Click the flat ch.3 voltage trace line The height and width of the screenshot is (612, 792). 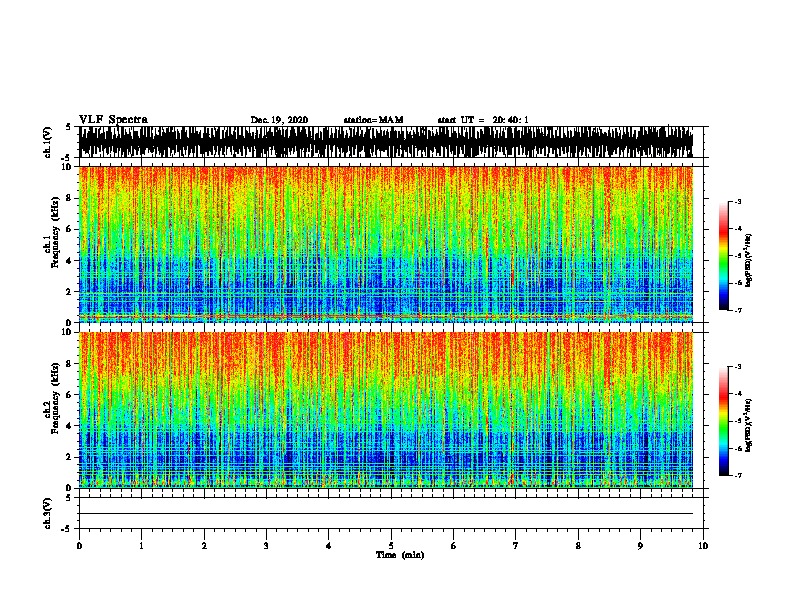click(386, 514)
